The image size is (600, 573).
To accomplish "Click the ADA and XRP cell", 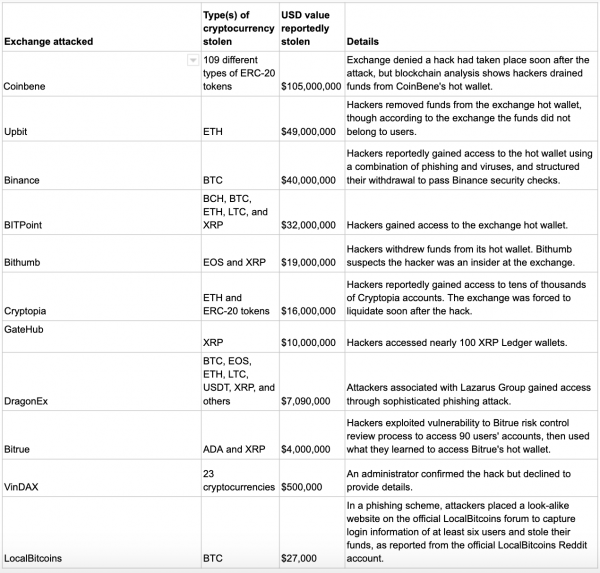I will [x=240, y=435].
